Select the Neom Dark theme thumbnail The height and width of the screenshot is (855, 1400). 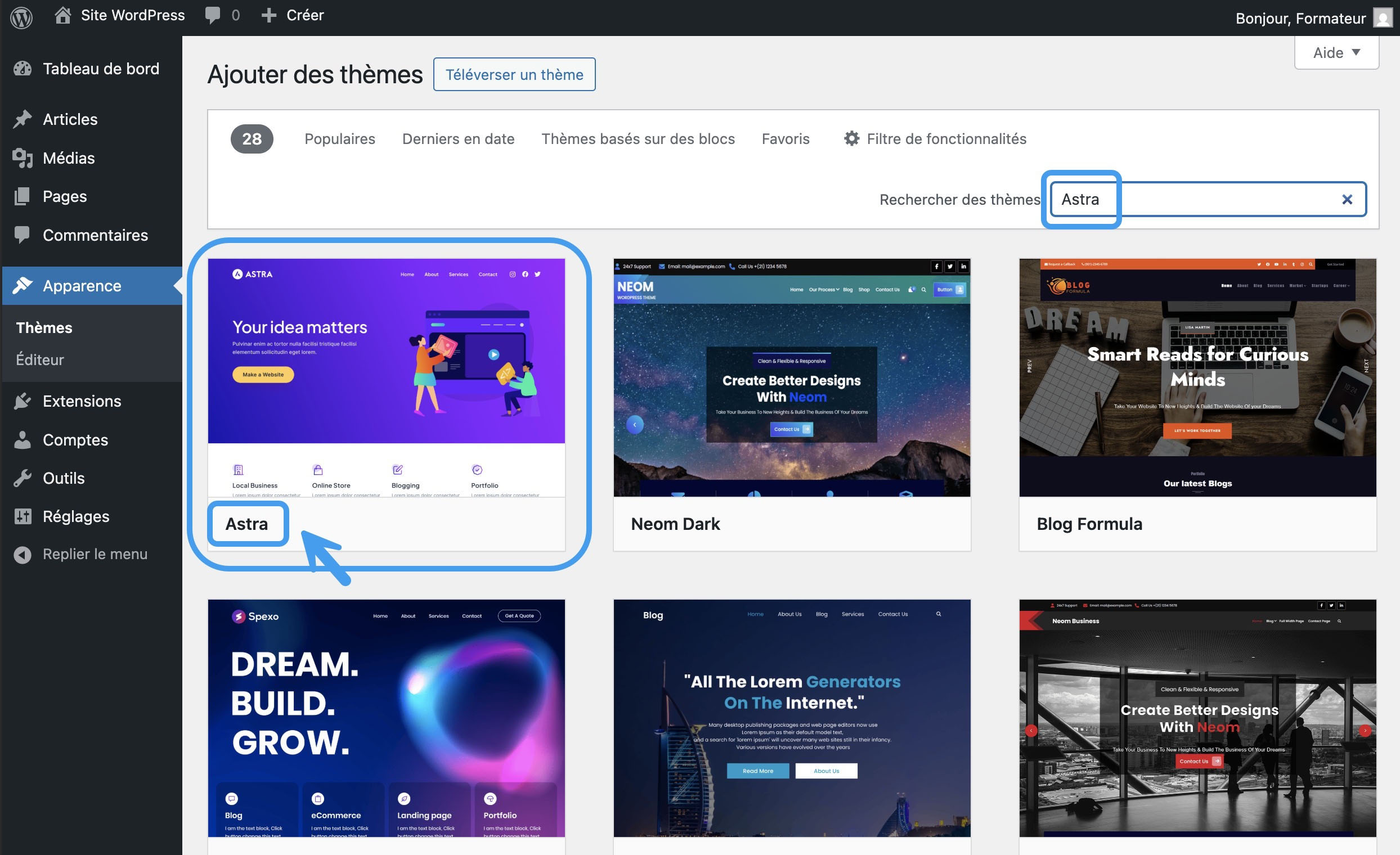pos(792,378)
